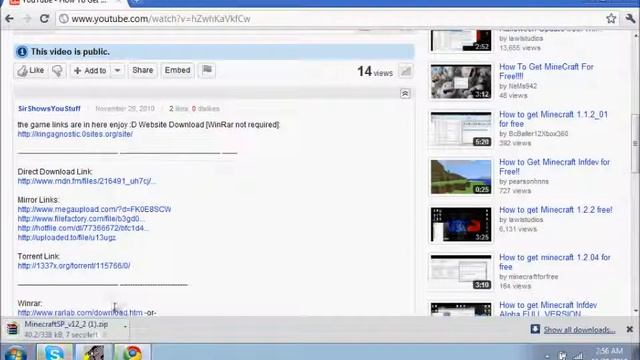The width and height of the screenshot is (640, 360).
Task: Click thumbnail with 3:25 duration
Action: tap(461, 224)
